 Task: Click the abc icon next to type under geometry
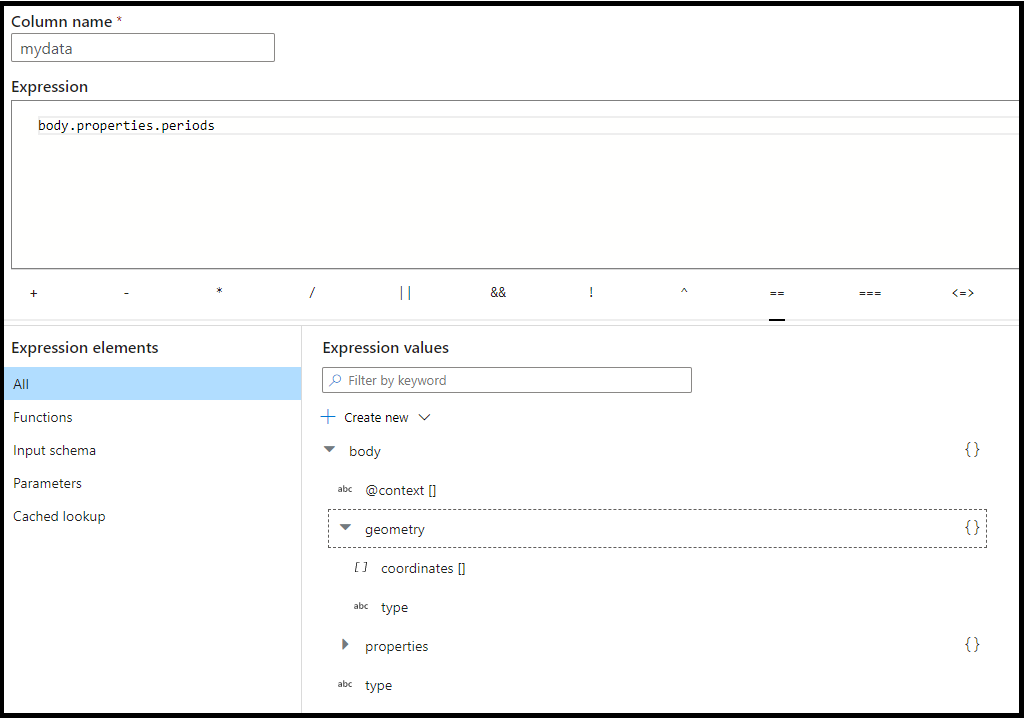[x=361, y=606]
